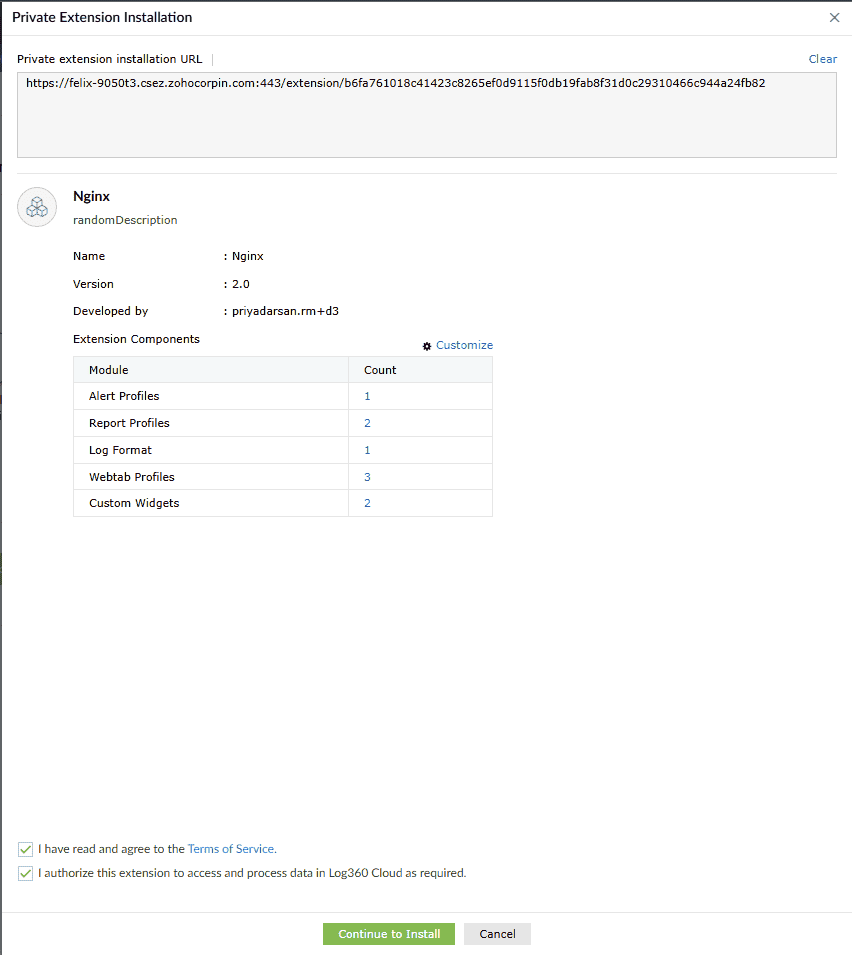The width and height of the screenshot is (852, 955).
Task: Click the Name value Nginx
Action: (x=247, y=256)
